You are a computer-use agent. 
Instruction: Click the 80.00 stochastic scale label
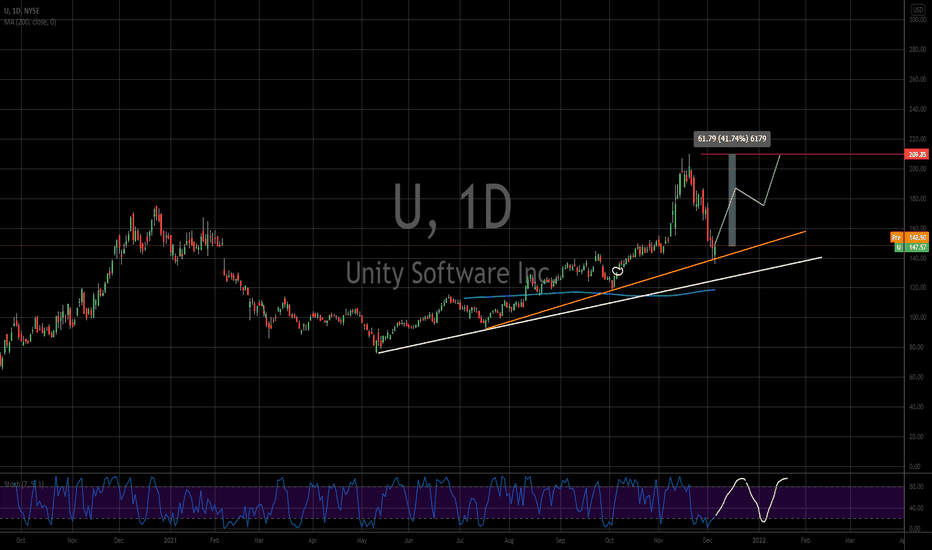click(916, 487)
